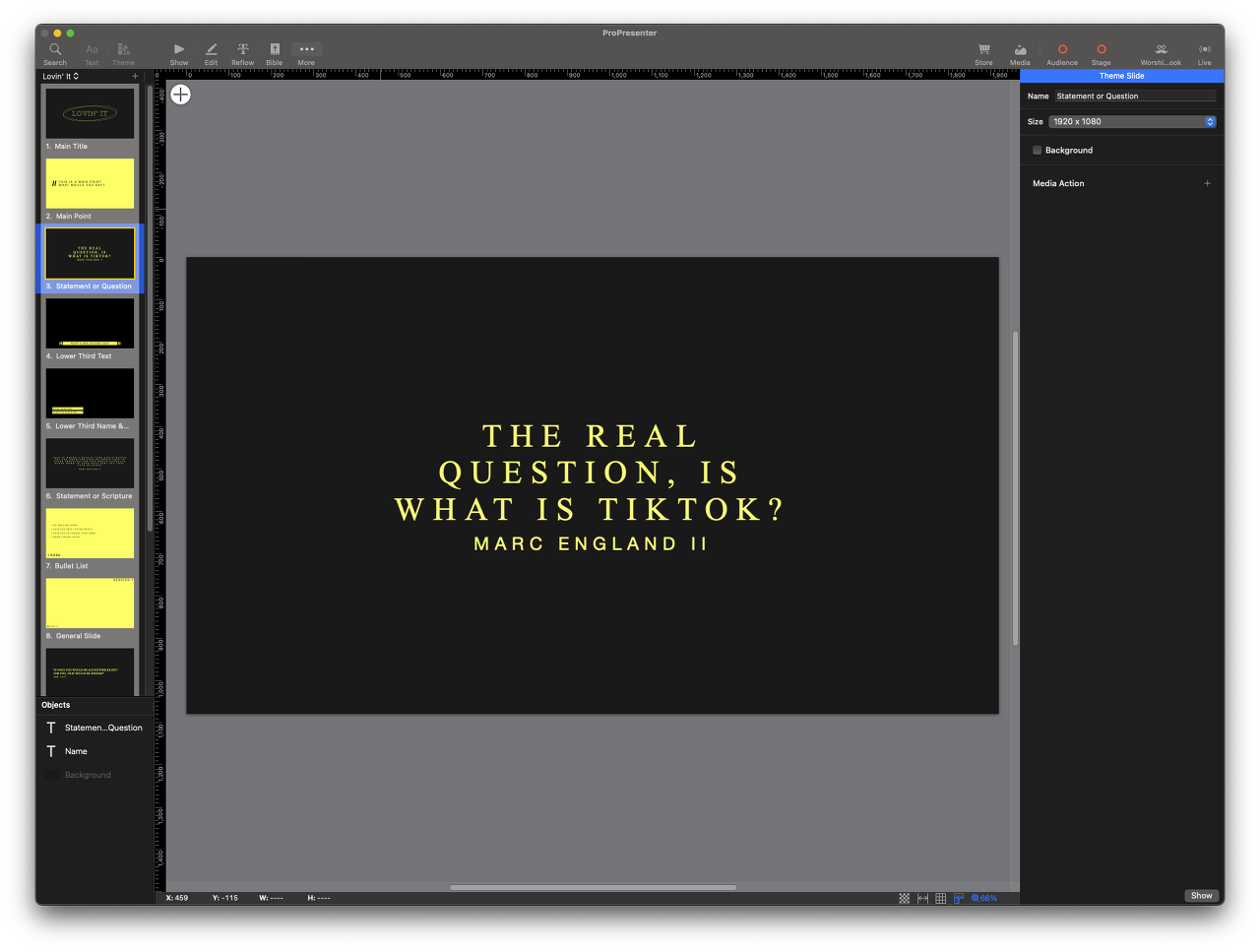Select the Background object row
Viewport: 1260px width, 952px height.
94,775
